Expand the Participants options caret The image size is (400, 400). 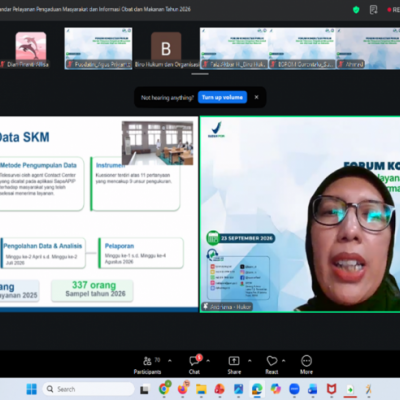click(170, 361)
